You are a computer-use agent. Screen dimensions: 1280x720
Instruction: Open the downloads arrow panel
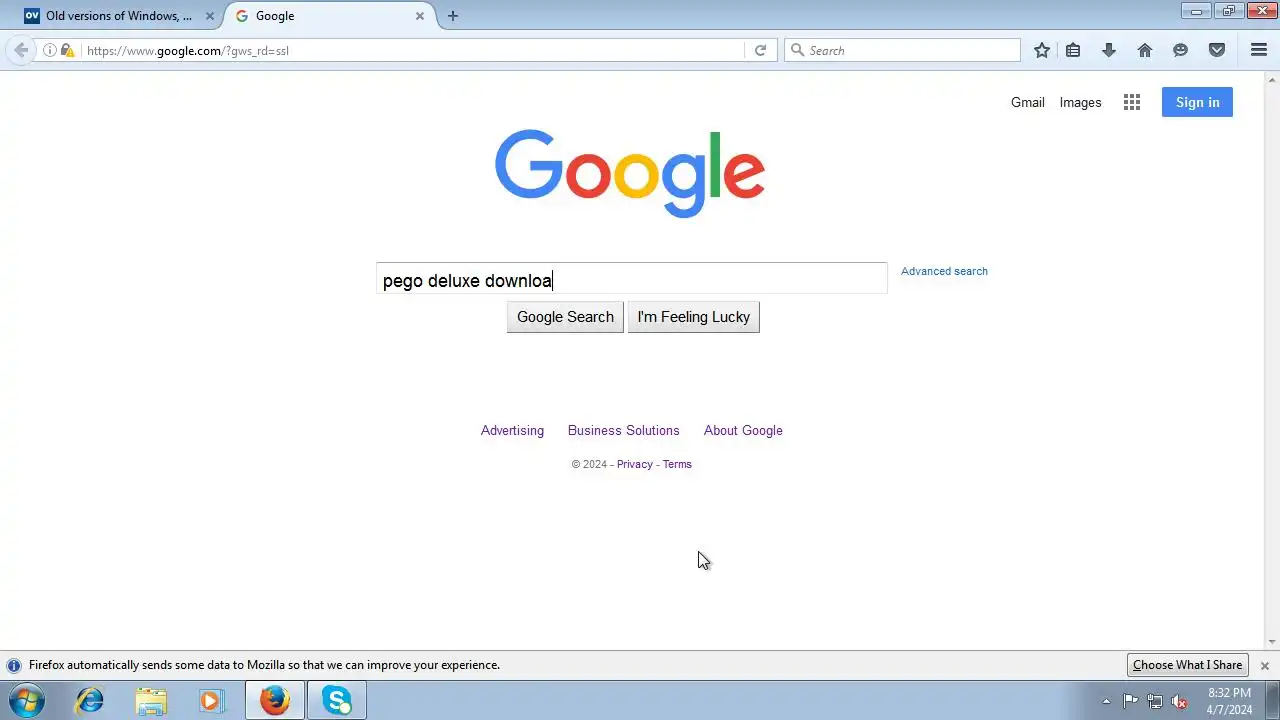[x=1109, y=50]
